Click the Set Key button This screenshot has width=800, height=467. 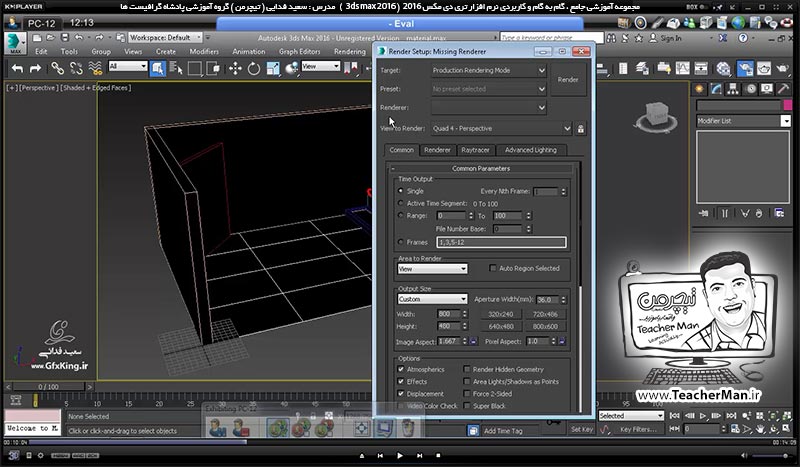582,429
